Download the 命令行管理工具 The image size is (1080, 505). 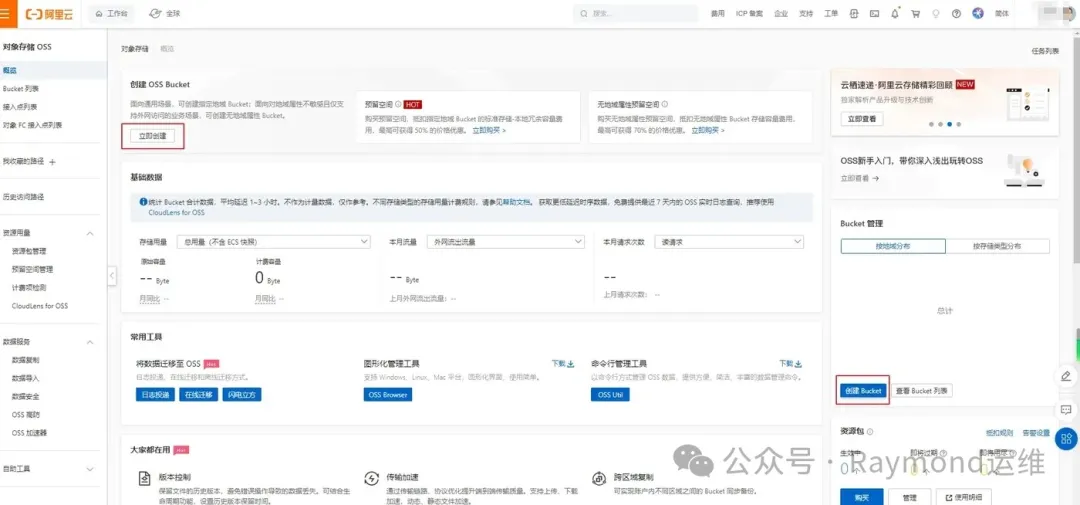(791, 363)
